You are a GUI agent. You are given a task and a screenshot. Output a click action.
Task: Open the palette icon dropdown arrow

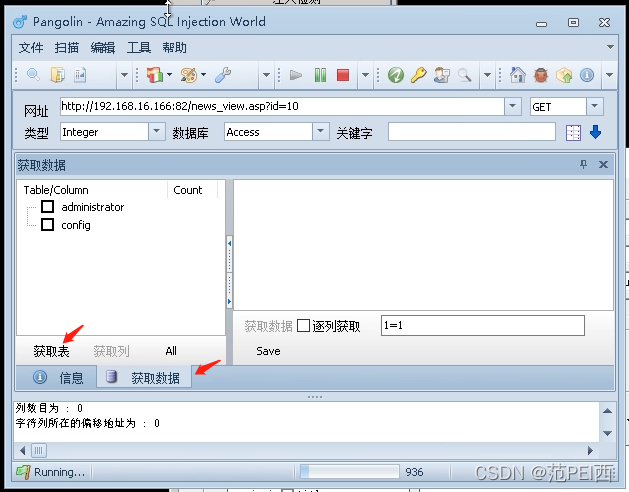203,74
